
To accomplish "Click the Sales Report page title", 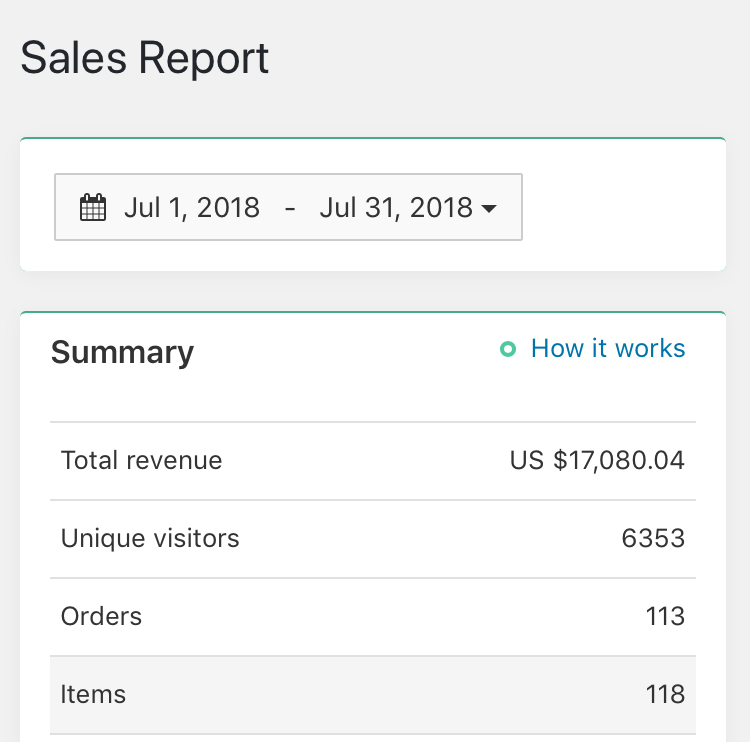I will (145, 58).
